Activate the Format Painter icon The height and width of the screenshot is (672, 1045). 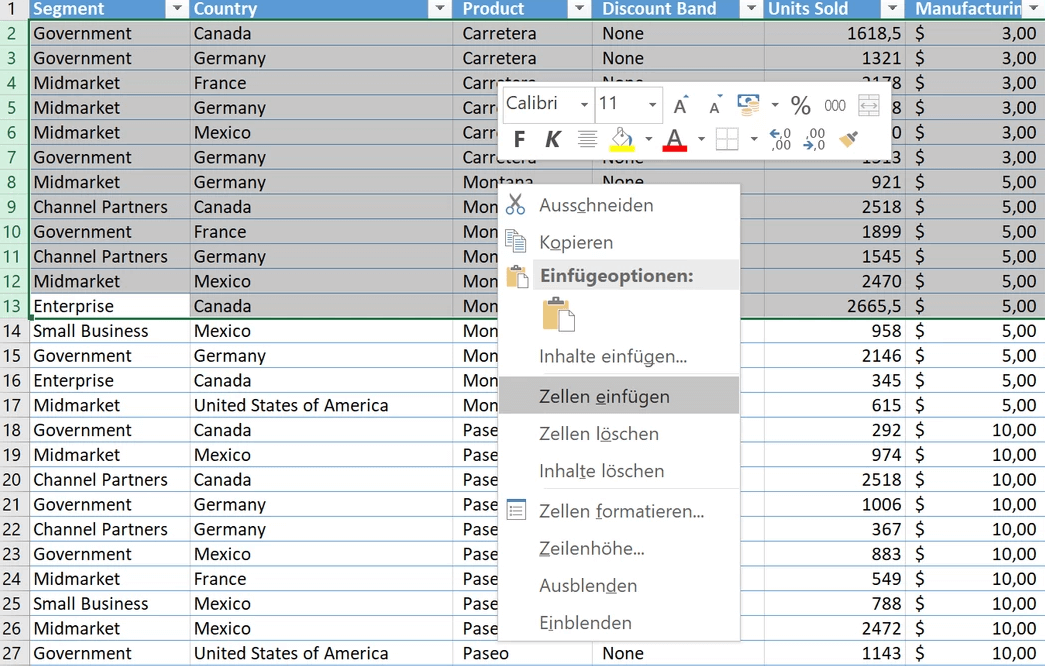pos(848,139)
